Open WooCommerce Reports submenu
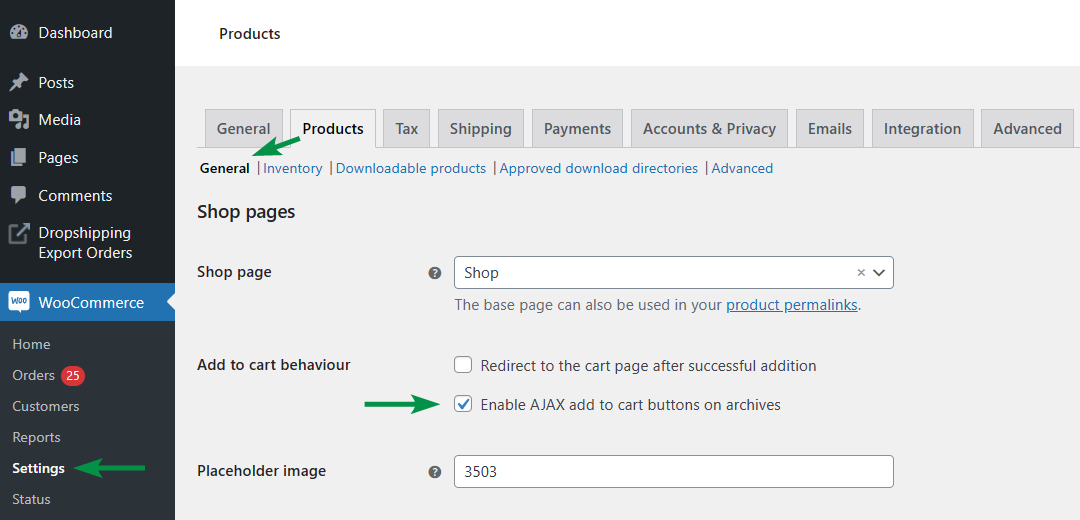The image size is (1080, 520). click(37, 437)
